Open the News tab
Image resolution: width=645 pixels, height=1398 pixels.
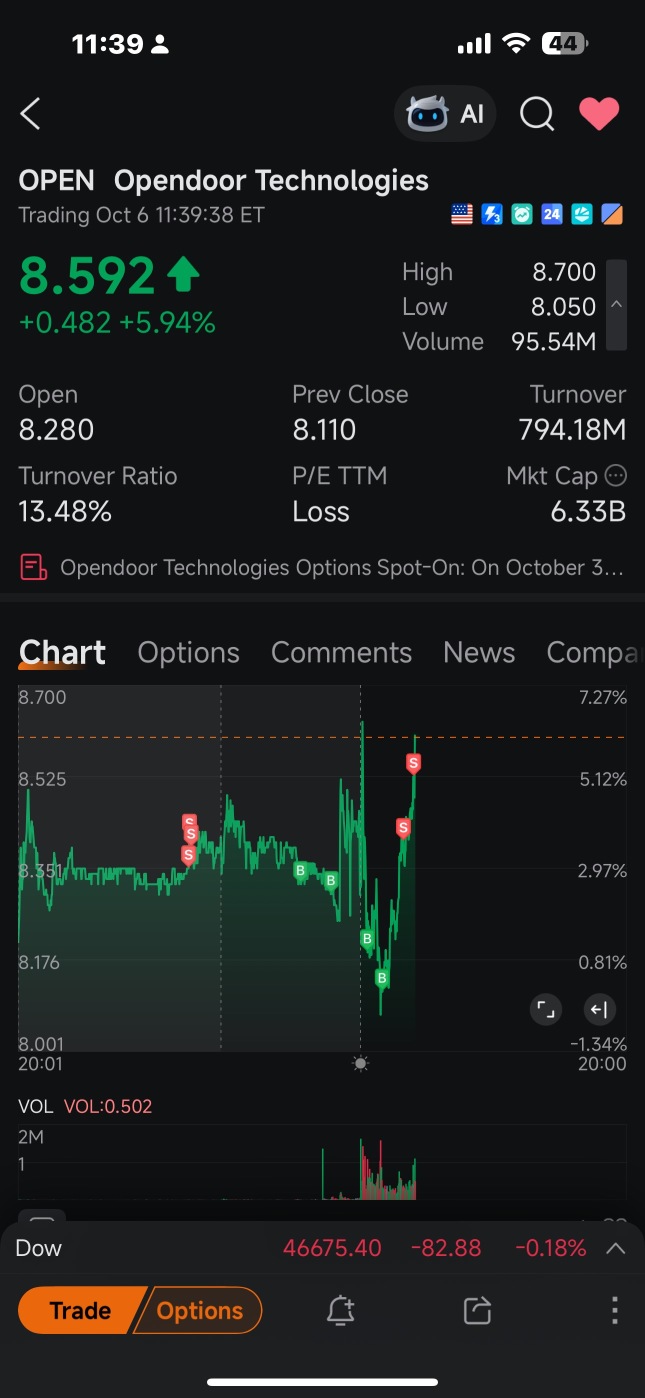479,653
